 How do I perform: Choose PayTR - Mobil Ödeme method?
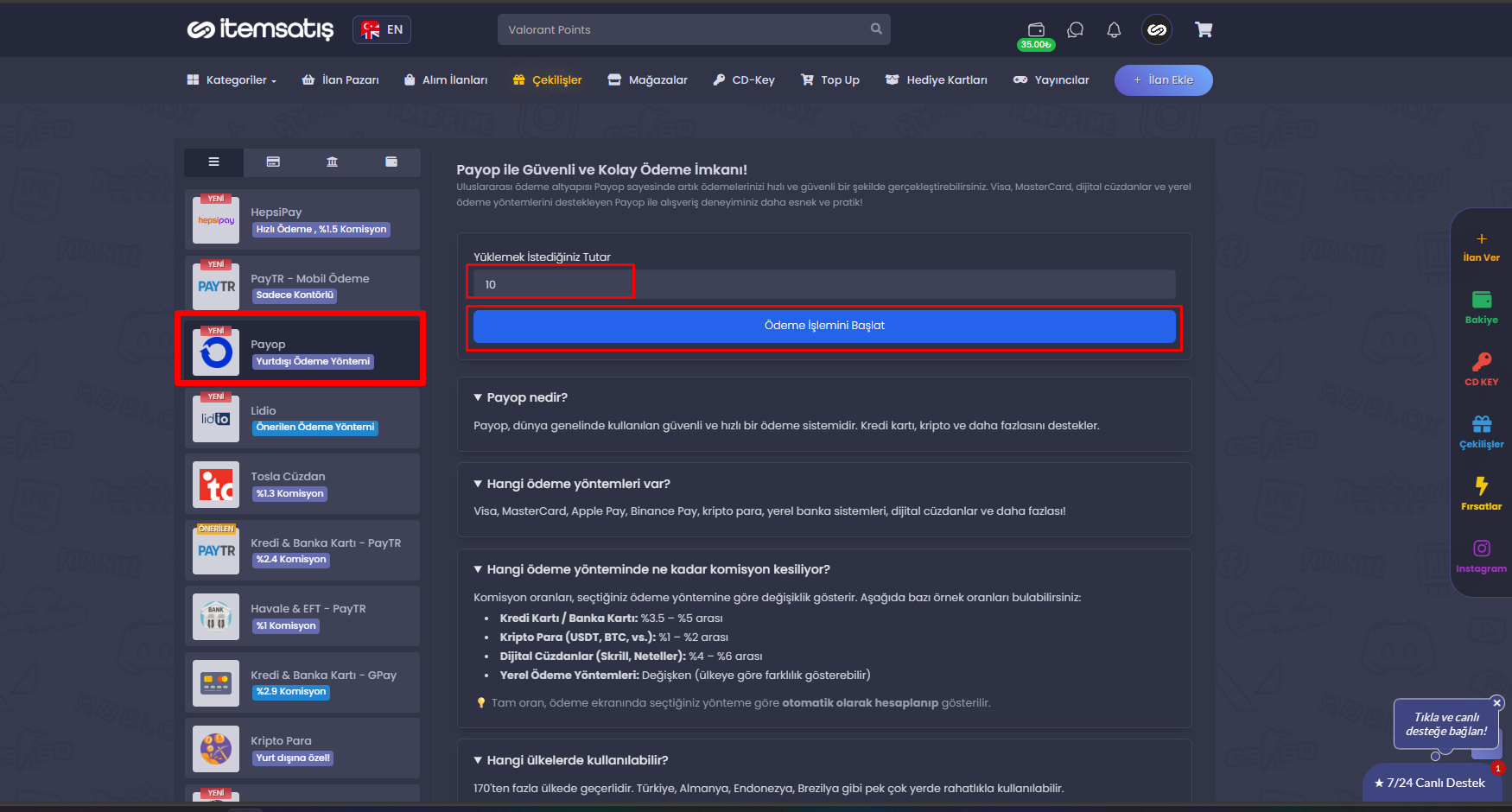point(302,286)
